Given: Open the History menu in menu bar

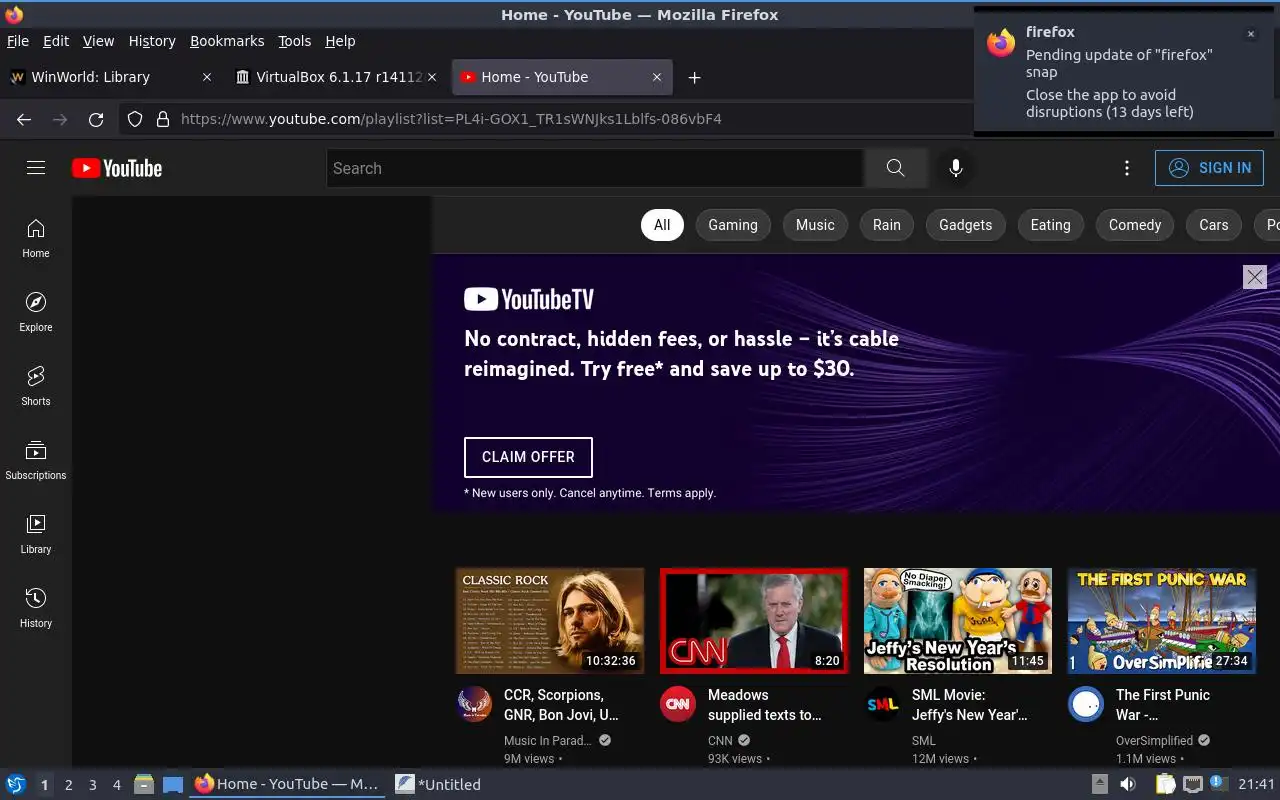Looking at the screenshot, I should [x=152, y=41].
